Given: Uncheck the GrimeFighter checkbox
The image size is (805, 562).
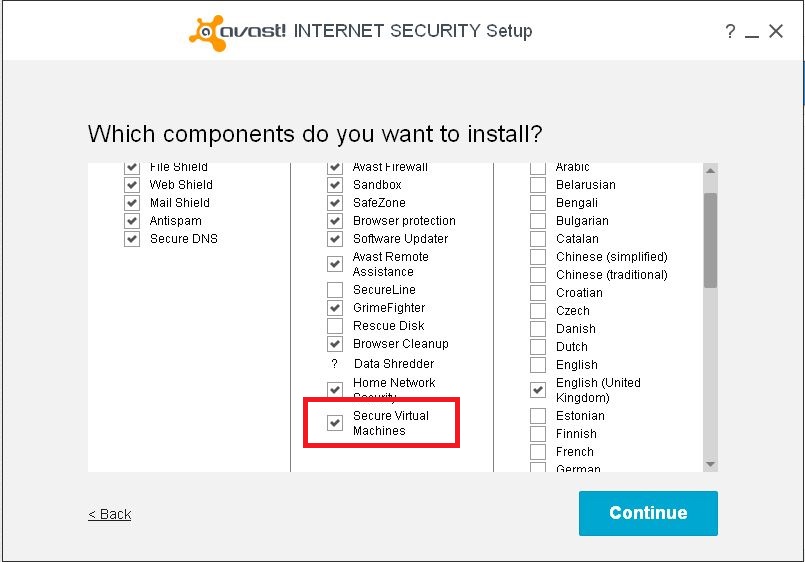Looking at the screenshot, I should [x=335, y=308].
